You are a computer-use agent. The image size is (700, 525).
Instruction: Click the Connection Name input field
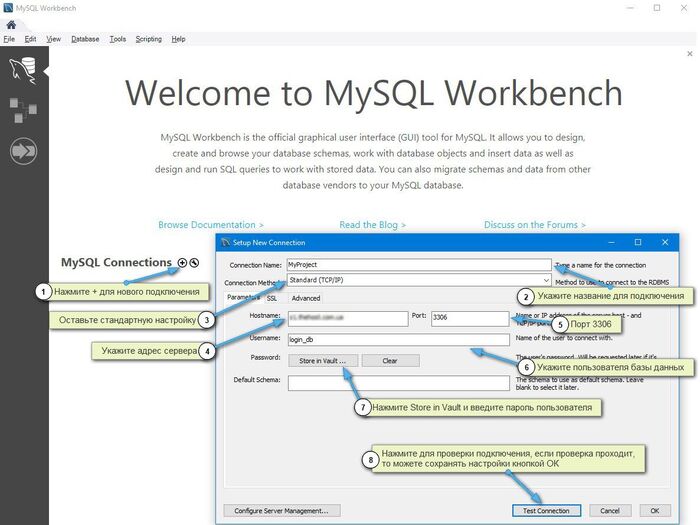419,265
